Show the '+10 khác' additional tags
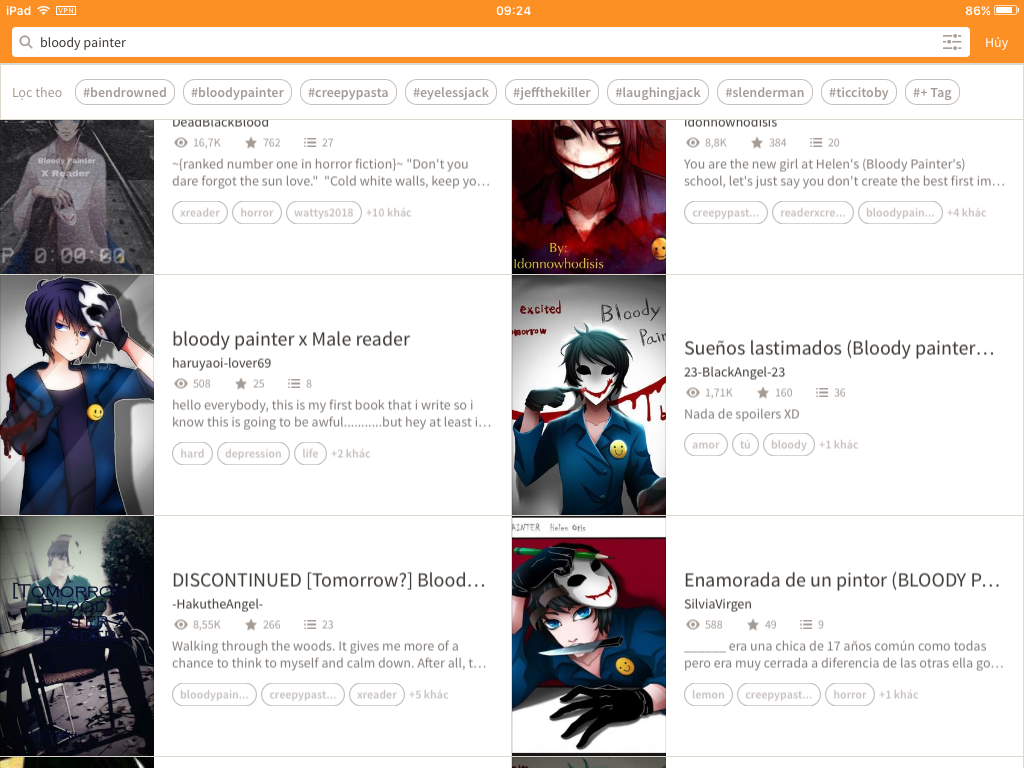1024x768 pixels. (x=389, y=212)
